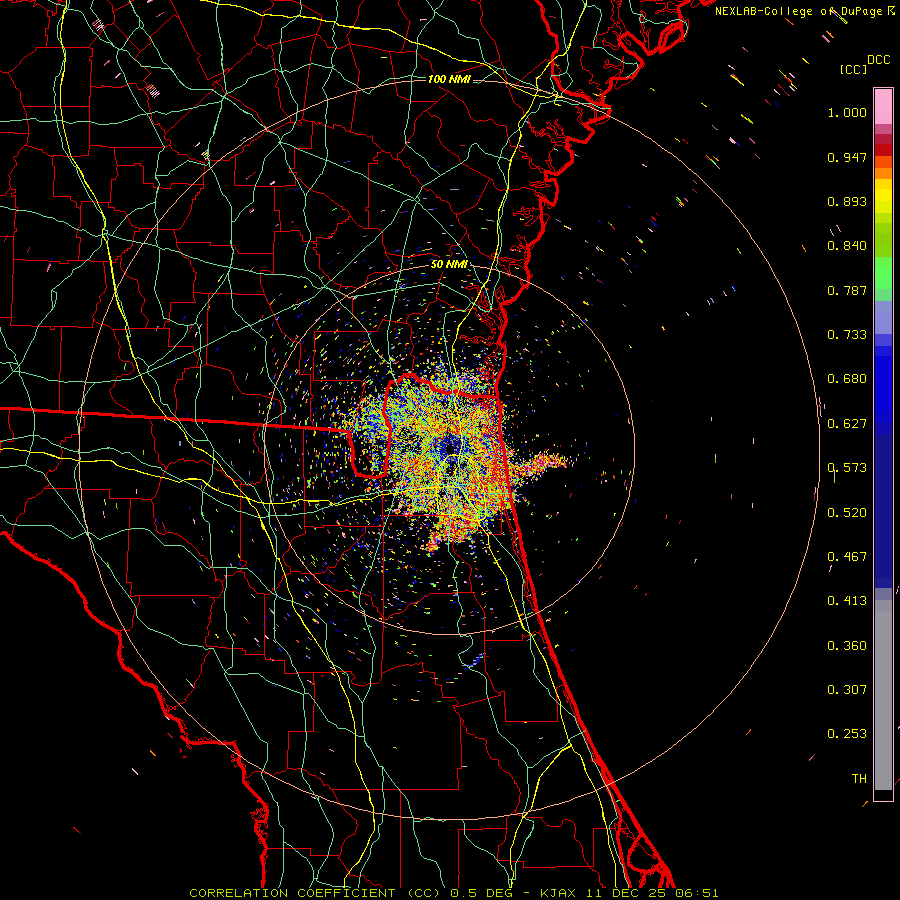This screenshot has width=900, height=900.
Task: Click the TH threshold label
Action: click(859, 779)
